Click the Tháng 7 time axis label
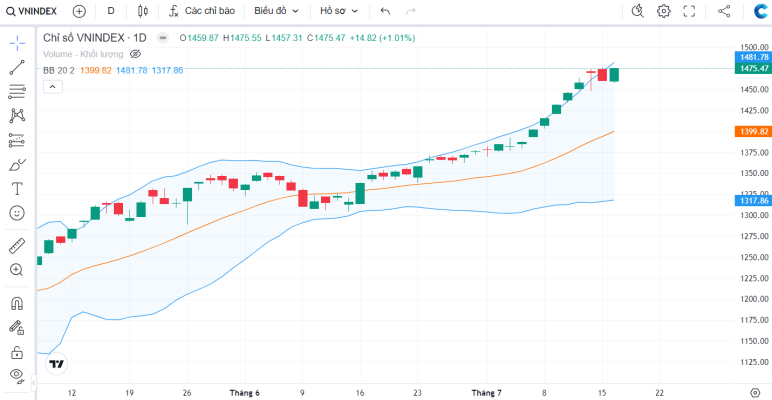Screen dimensions: 772x400 click(x=486, y=393)
